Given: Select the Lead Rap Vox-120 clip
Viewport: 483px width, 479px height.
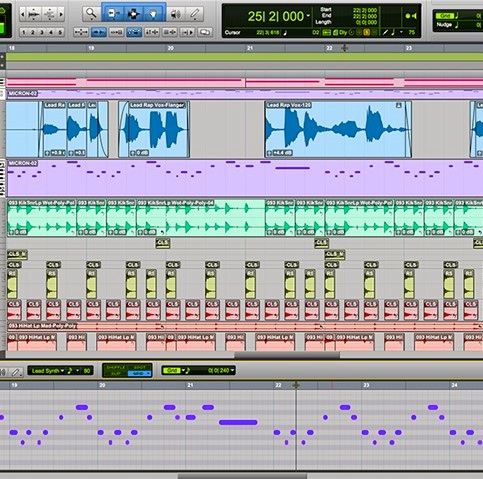Looking at the screenshot, I should [338, 129].
